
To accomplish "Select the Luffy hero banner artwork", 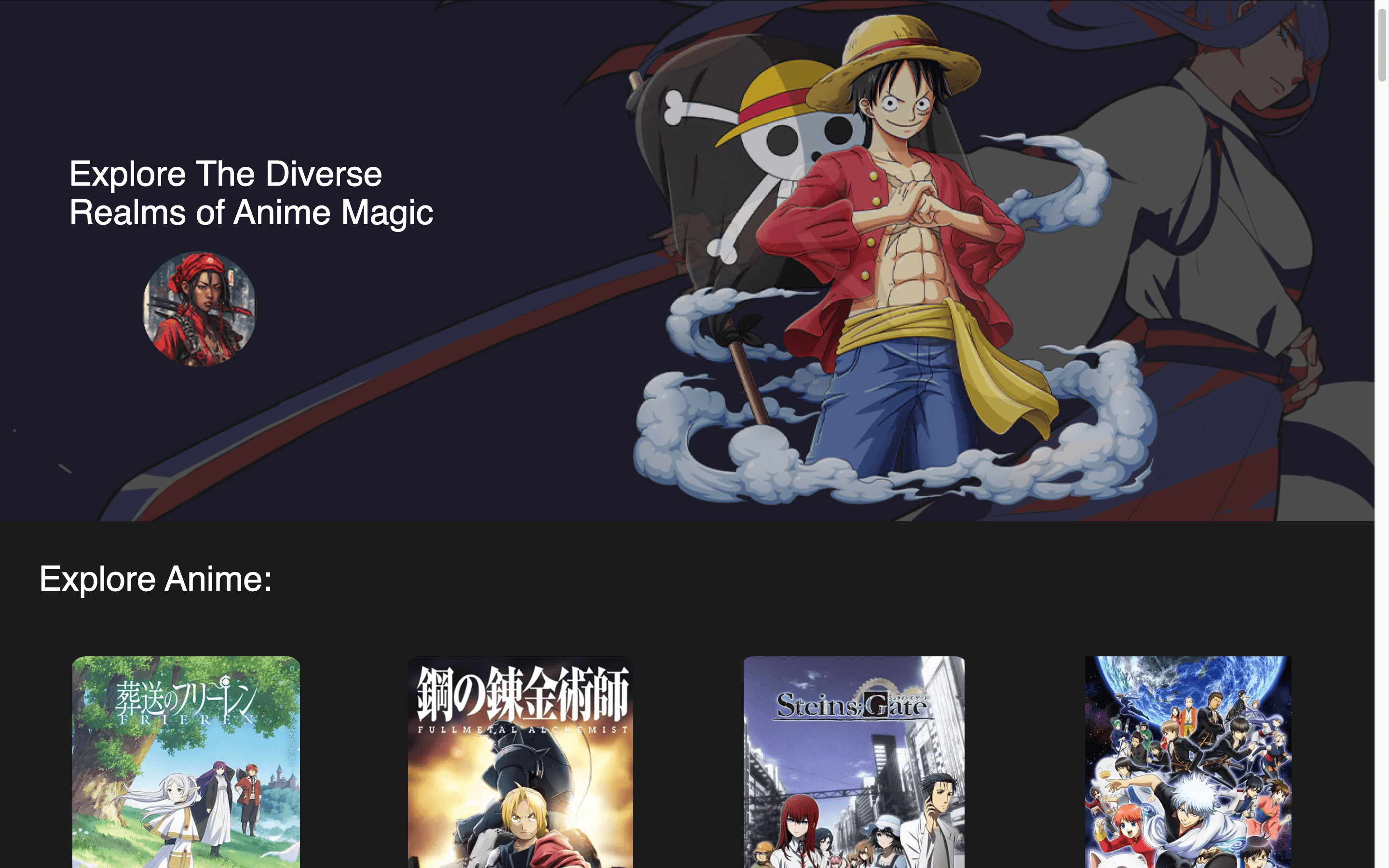I will (x=896, y=258).
